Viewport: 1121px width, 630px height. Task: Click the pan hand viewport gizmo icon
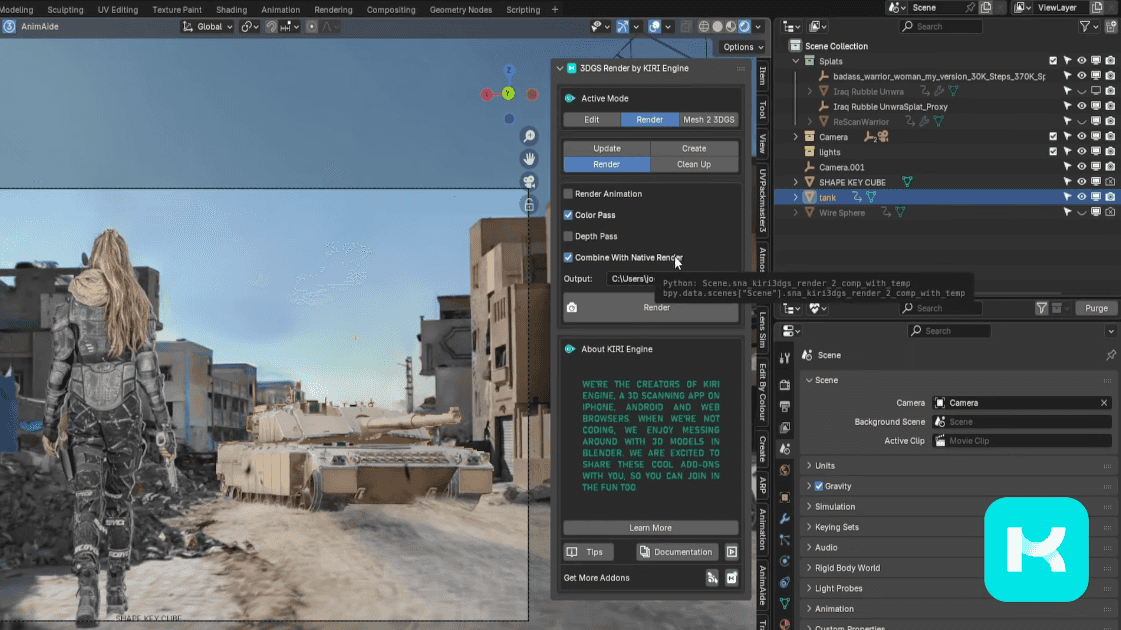(x=527, y=159)
